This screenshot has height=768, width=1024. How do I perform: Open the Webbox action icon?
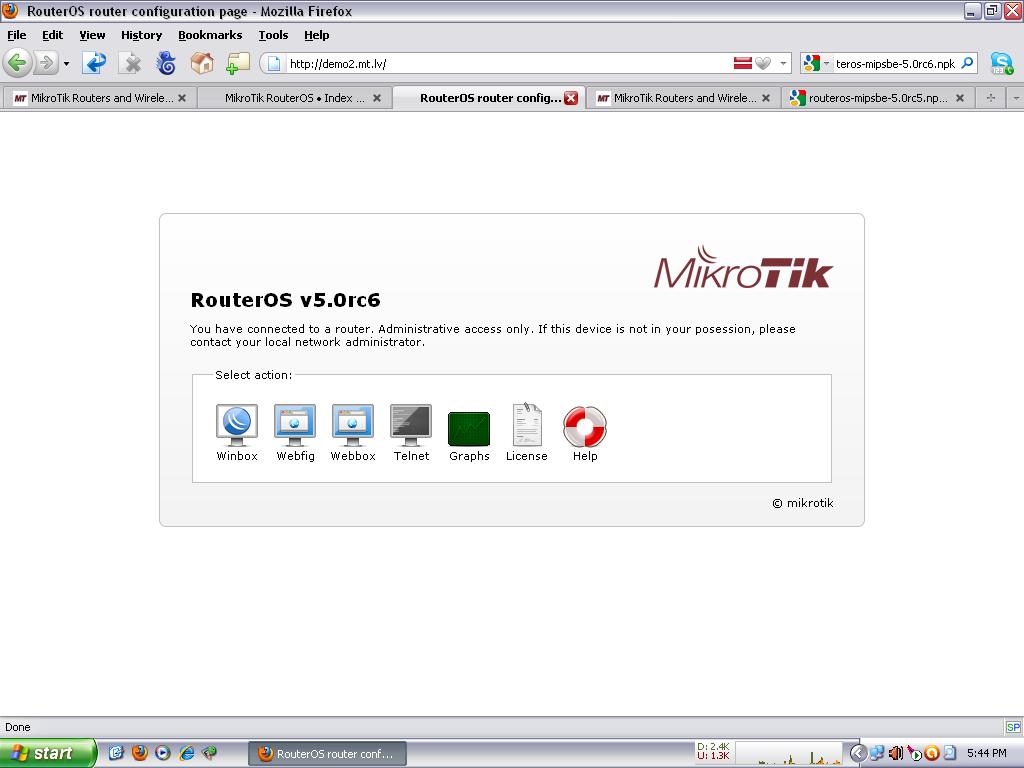tap(353, 424)
